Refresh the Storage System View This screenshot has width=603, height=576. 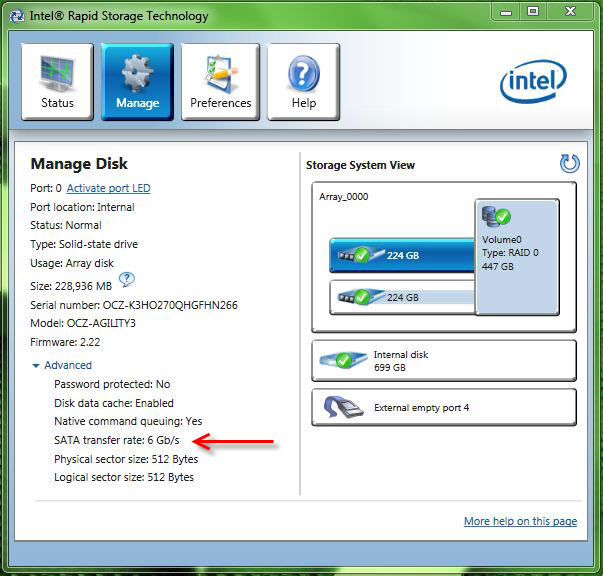click(x=570, y=164)
